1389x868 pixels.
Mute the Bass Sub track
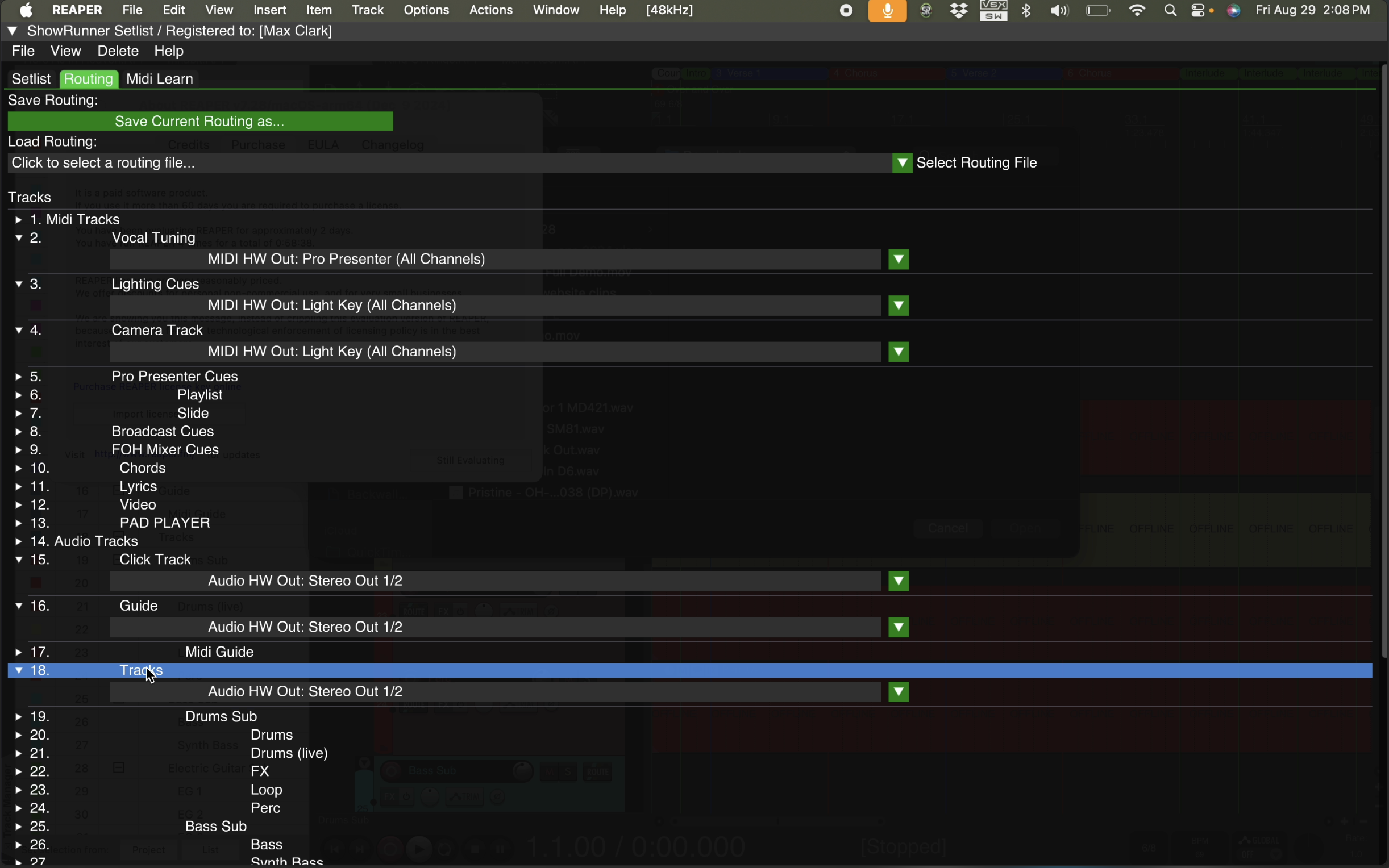[x=550, y=772]
